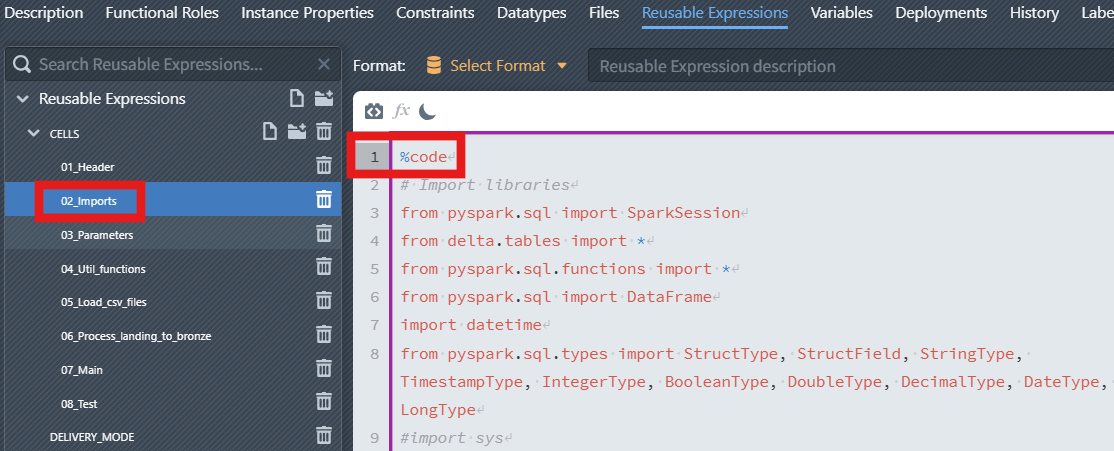
Task: Switch to the Variables tab
Action: 841,13
